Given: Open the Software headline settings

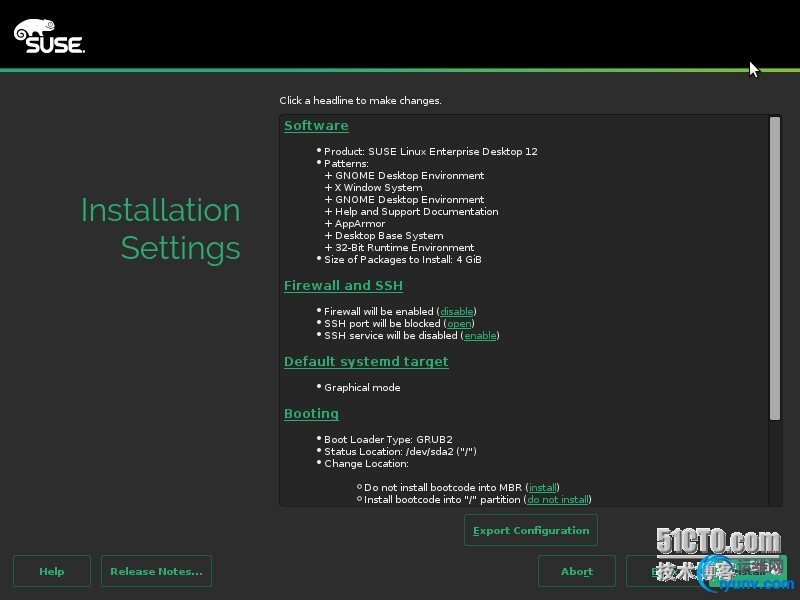Looking at the screenshot, I should click(316, 126).
